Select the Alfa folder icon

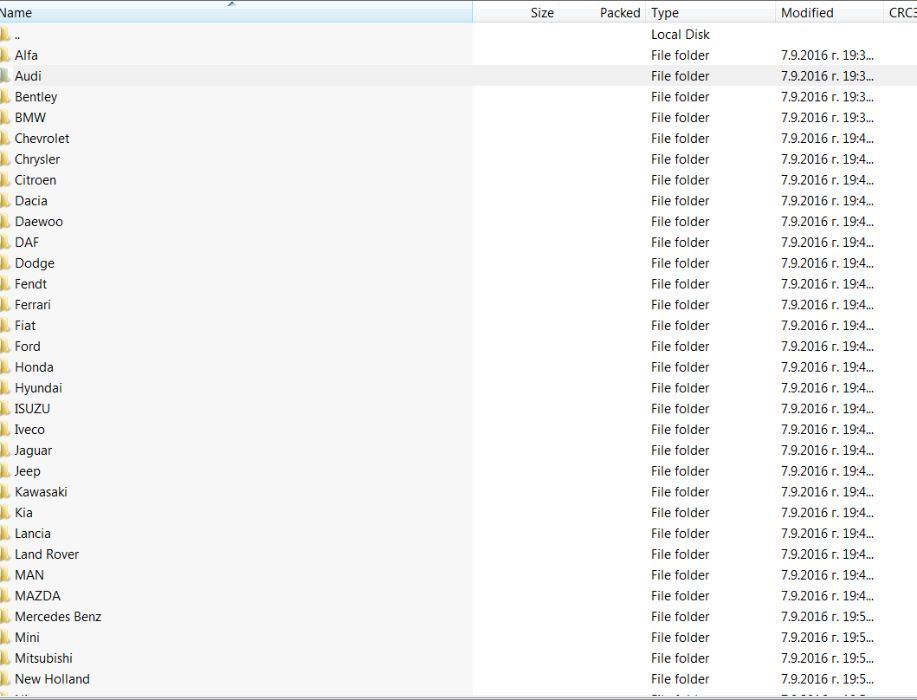[5, 55]
